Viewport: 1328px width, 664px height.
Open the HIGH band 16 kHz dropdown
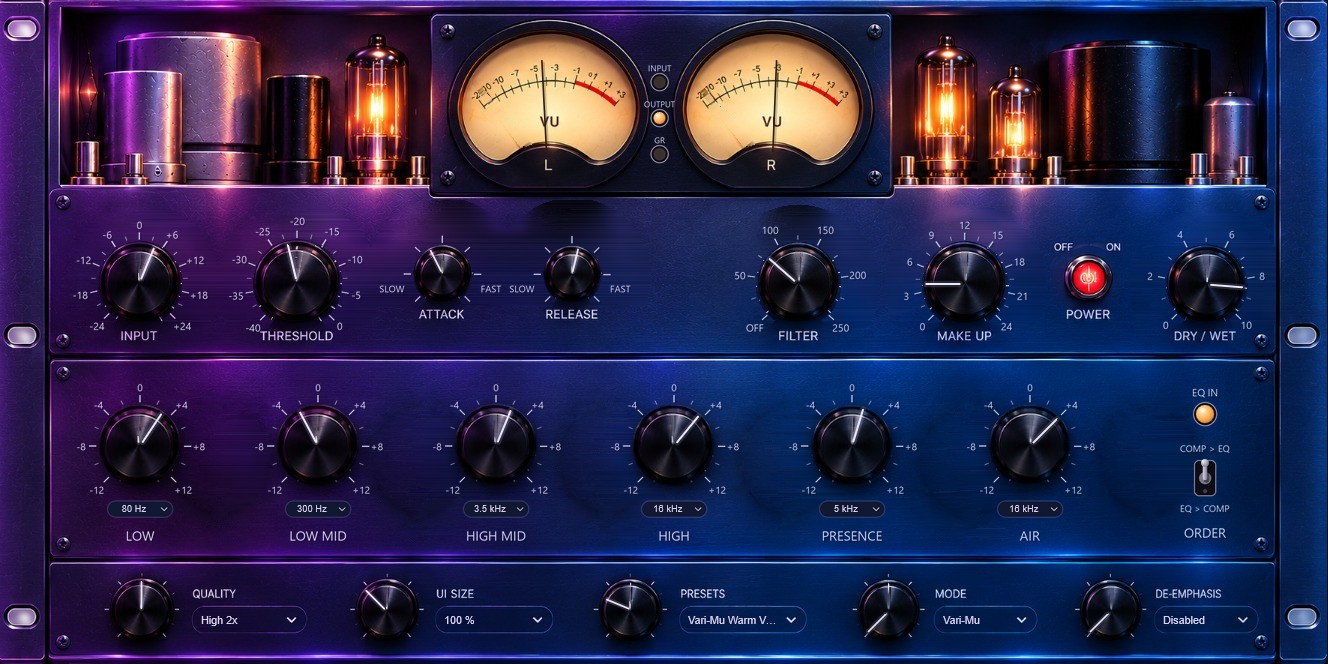click(x=674, y=509)
